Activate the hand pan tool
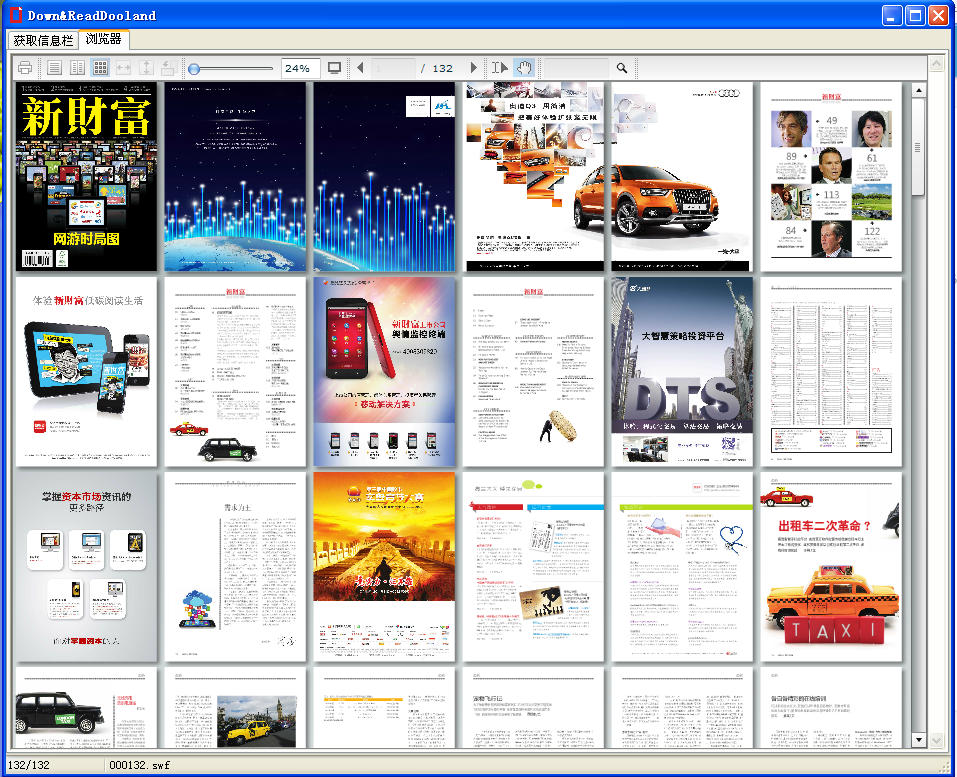 (524, 68)
